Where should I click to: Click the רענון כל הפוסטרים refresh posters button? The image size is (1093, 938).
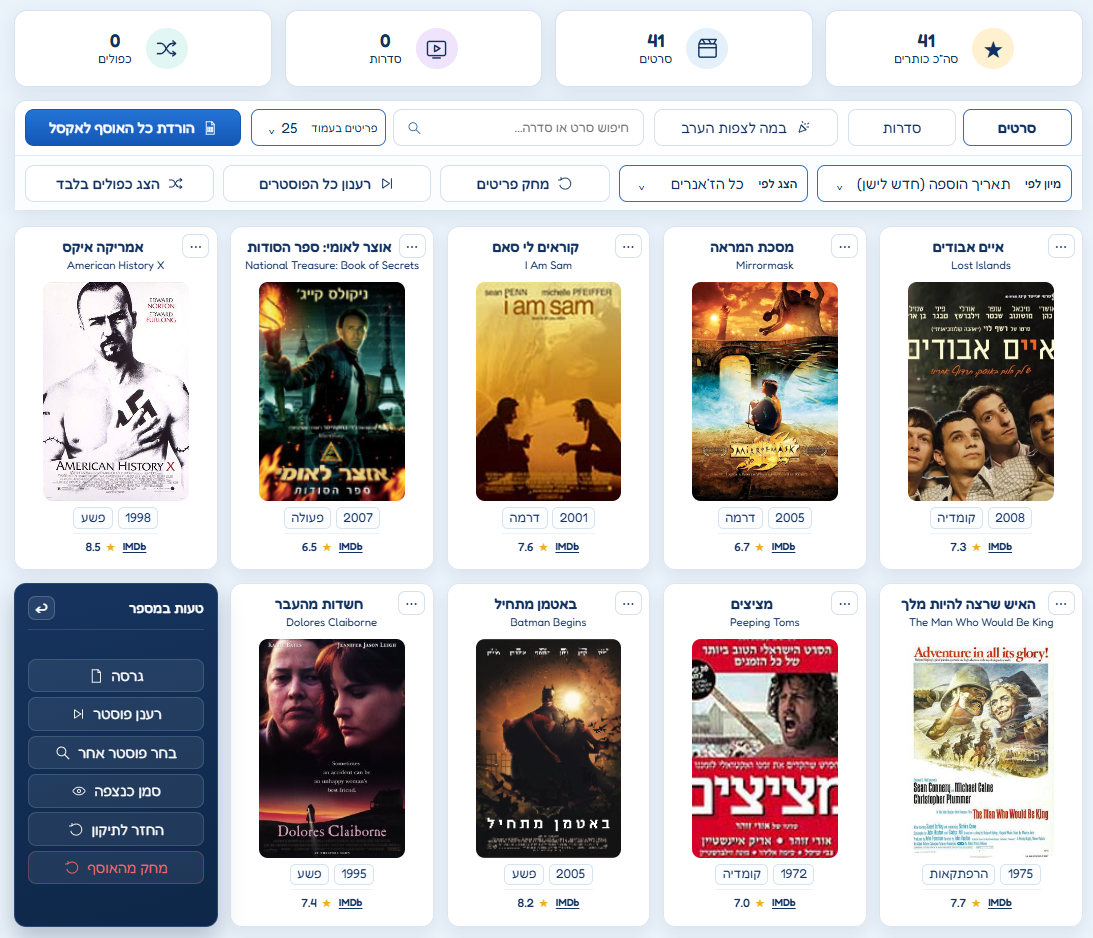click(x=326, y=184)
